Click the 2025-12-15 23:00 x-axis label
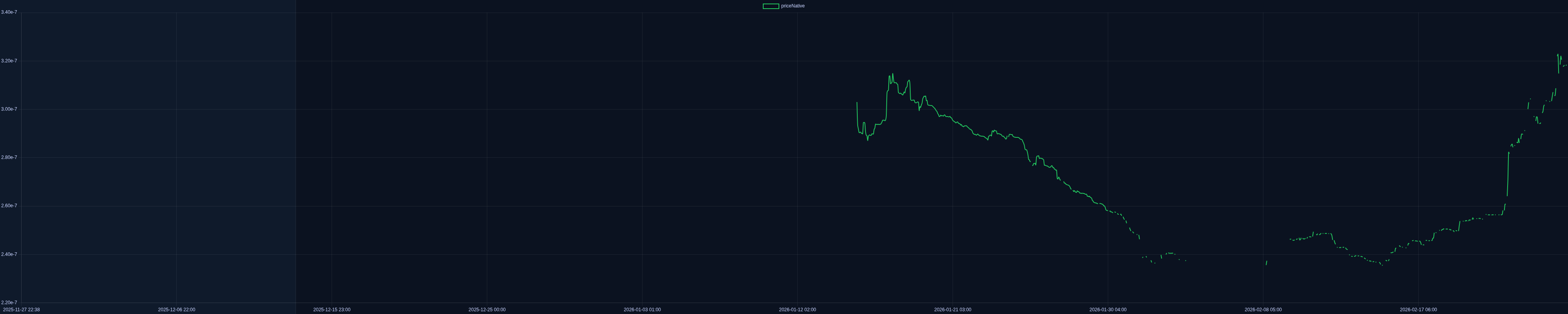Viewport: 1568px width, 314px height. click(332, 310)
